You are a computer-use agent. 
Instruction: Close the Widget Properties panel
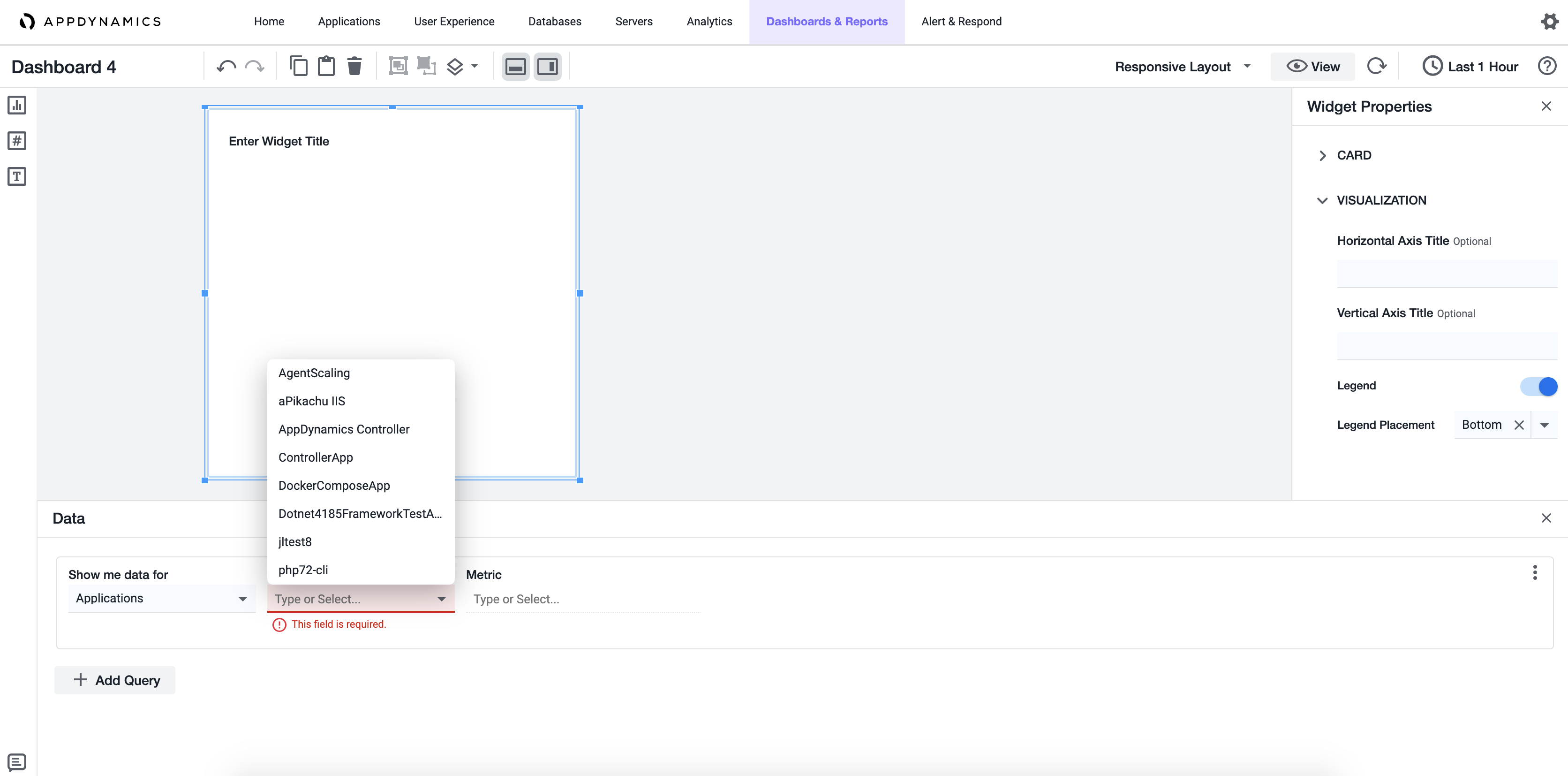tap(1546, 107)
